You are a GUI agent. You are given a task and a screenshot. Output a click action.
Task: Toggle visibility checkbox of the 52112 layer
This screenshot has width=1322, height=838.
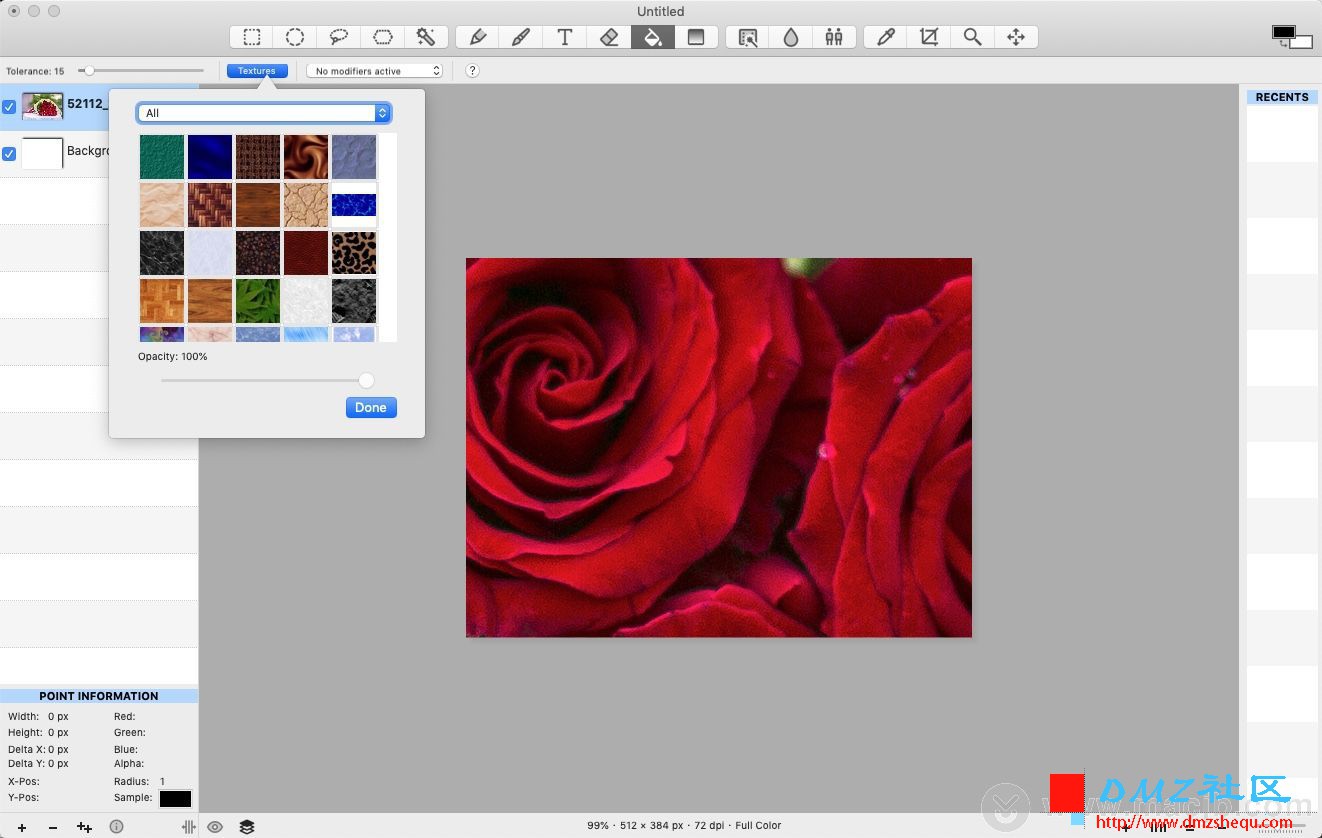[9, 107]
